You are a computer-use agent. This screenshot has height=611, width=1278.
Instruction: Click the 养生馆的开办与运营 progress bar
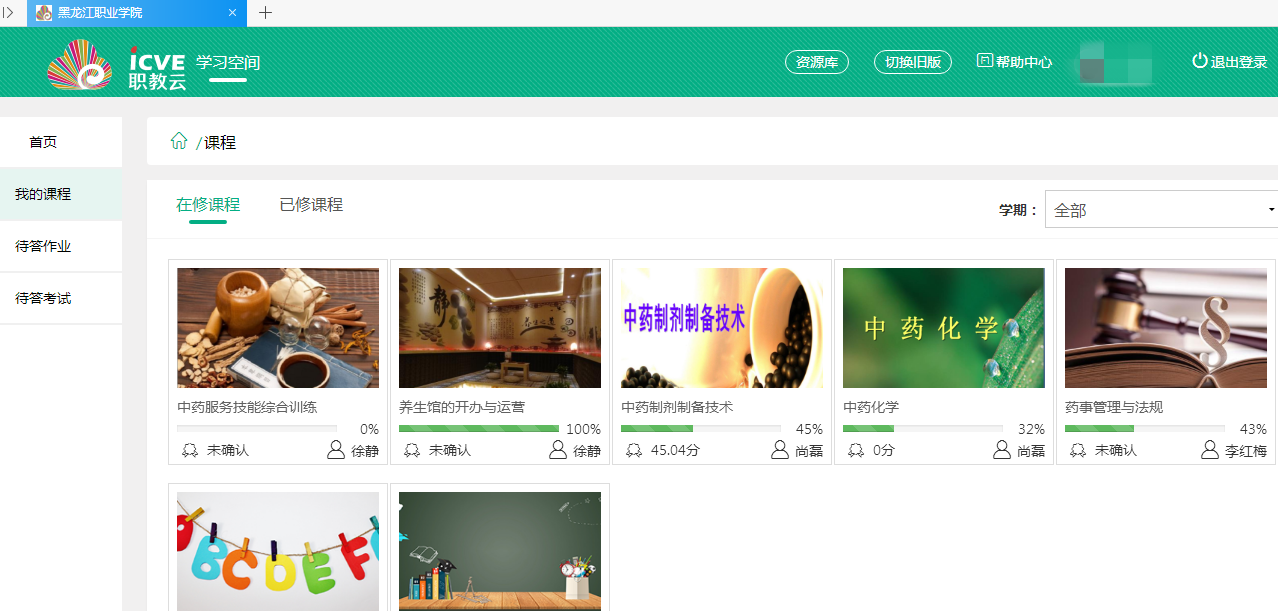479,429
